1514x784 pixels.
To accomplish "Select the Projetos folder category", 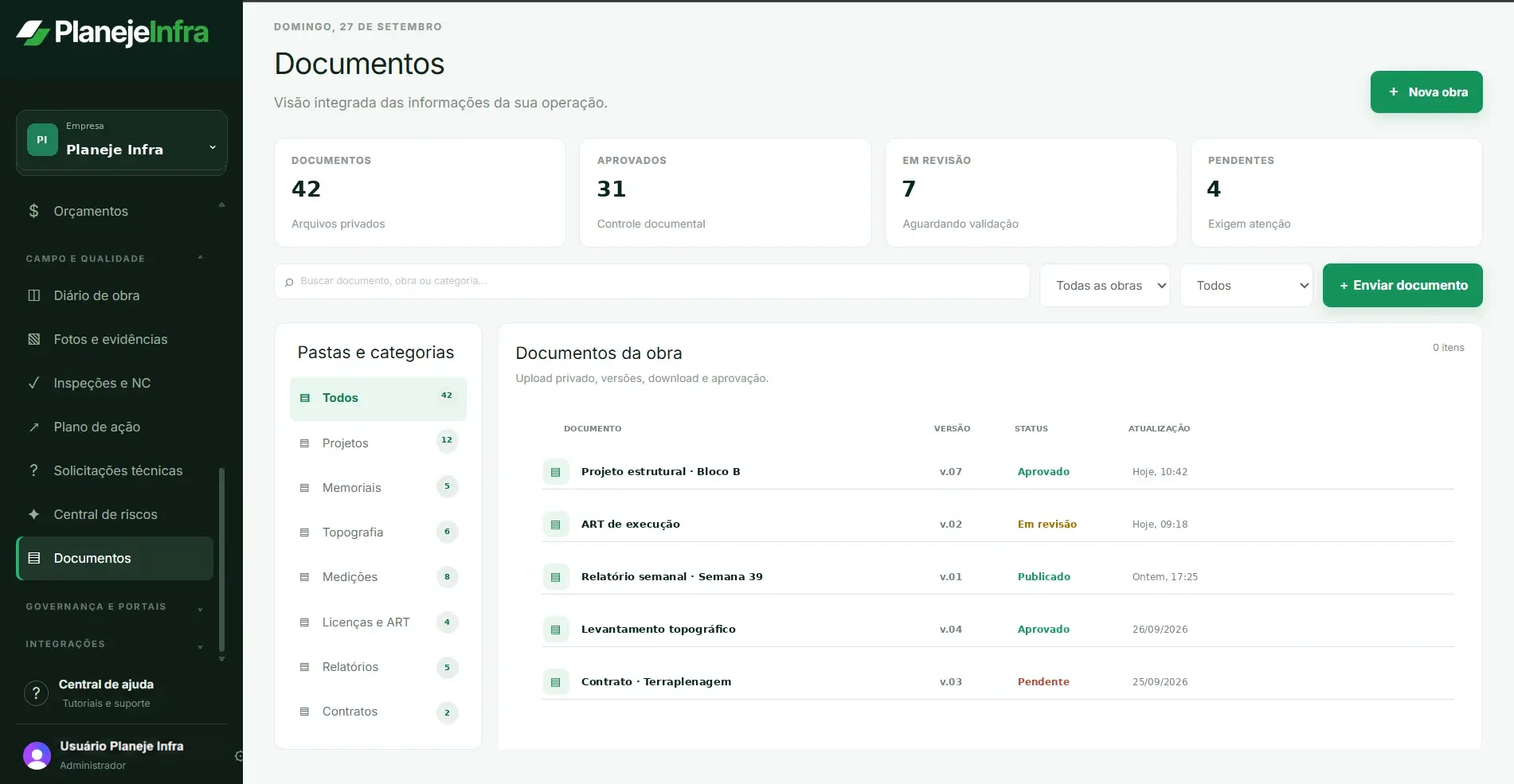I will 378,443.
